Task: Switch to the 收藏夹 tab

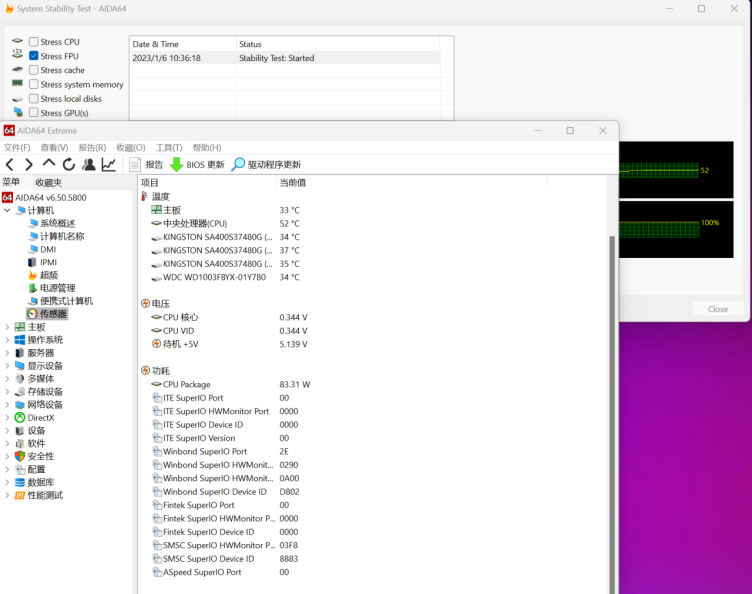Action: [48, 183]
